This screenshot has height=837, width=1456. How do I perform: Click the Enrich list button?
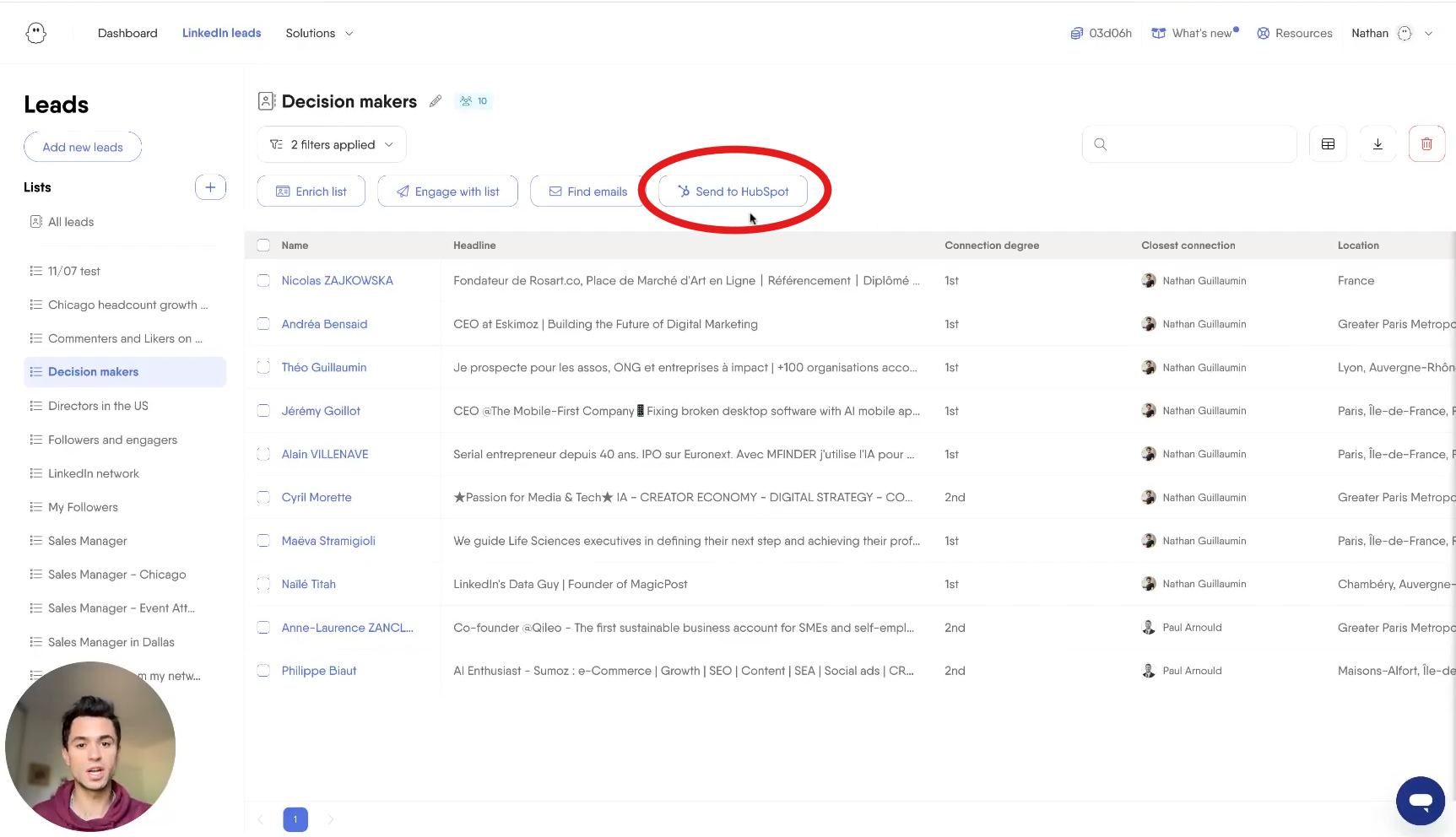(x=311, y=191)
